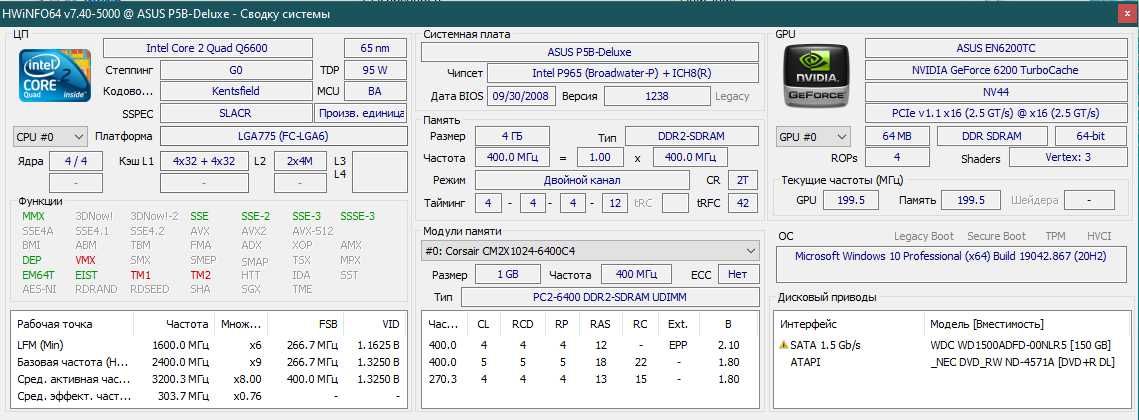
Task: Click the 65 nm process field
Action: pos(375,48)
